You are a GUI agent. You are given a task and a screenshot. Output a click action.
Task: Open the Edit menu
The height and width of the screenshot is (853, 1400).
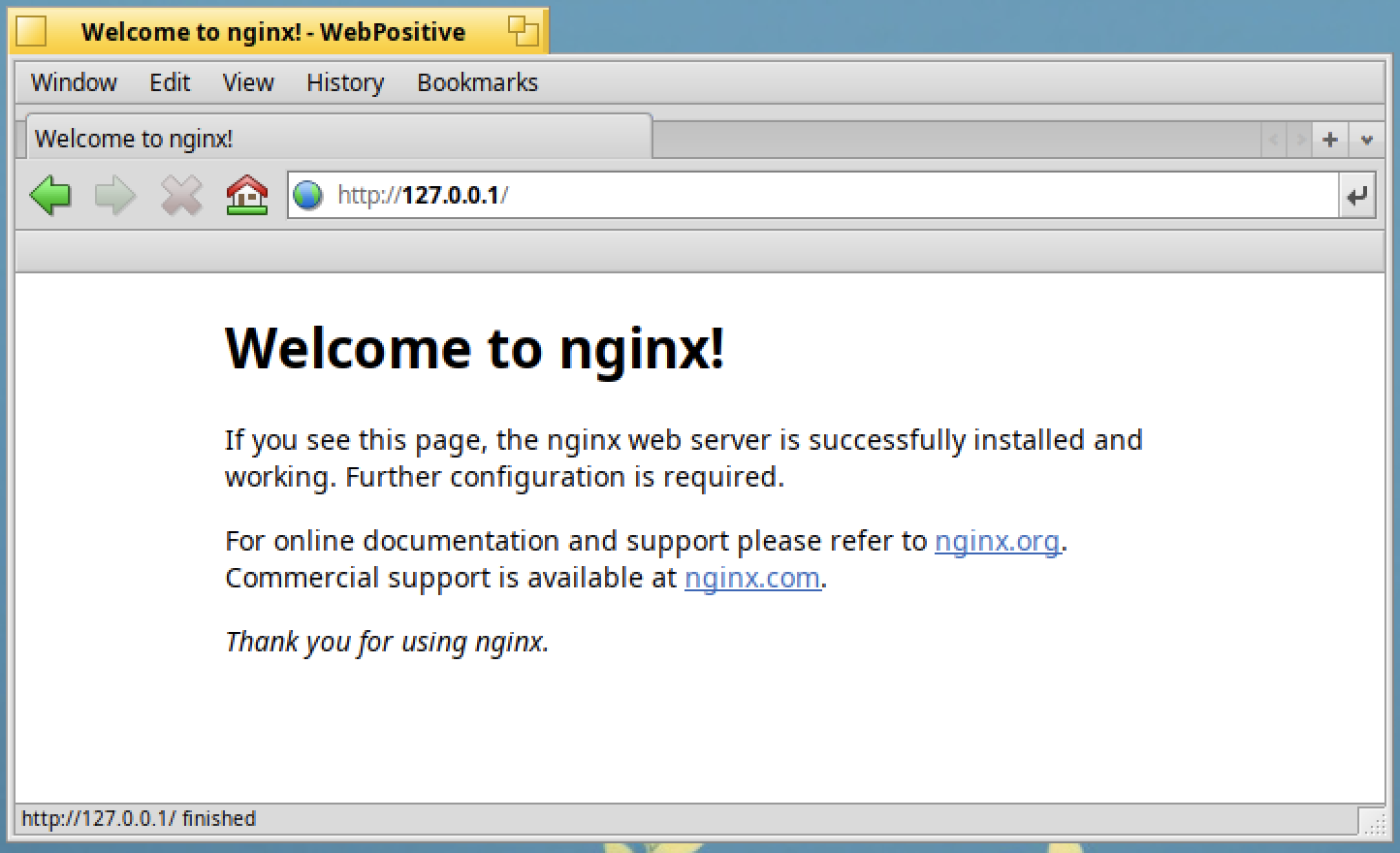pos(170,82)
